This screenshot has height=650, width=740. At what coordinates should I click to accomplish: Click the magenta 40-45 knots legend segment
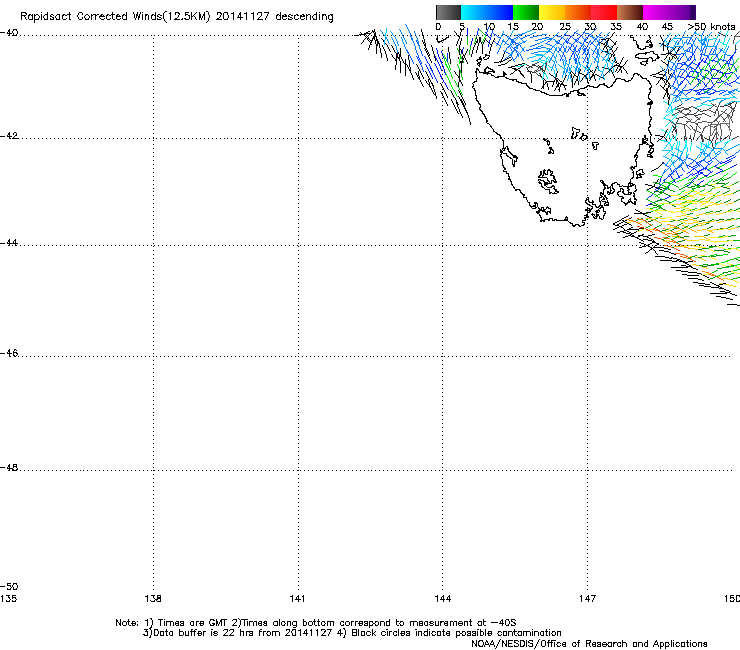(656, 12)
